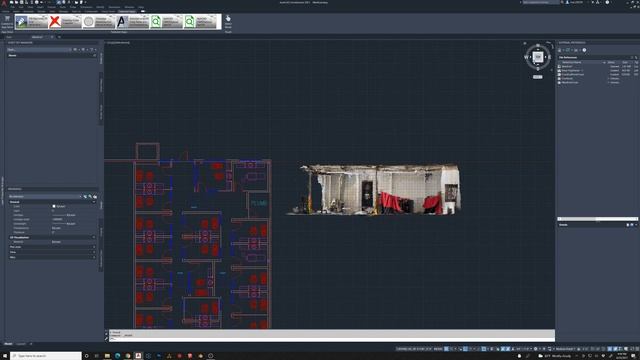Screen dimensions: 640x360
Task: Open the Sheet Set Manager Open dropdown
Action: click(39, 50)
